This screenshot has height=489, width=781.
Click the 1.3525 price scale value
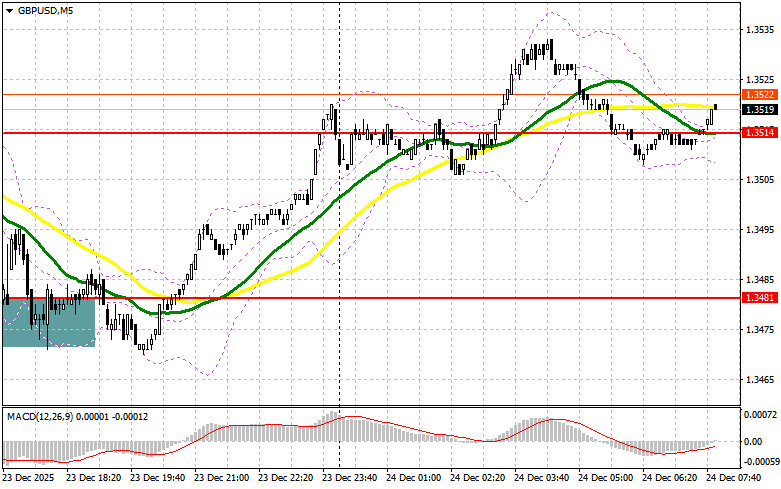click(760, 80)
